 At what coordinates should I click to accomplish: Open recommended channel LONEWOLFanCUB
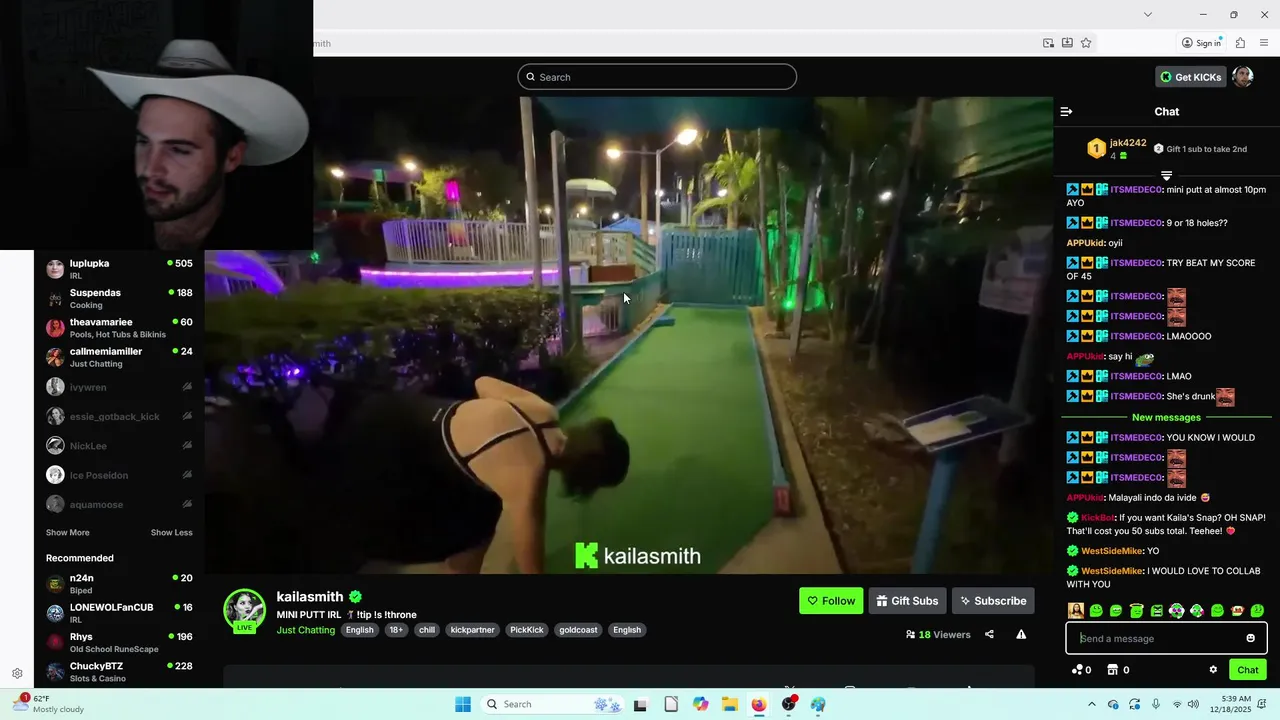pyautogui.click(x=119, y=613)
